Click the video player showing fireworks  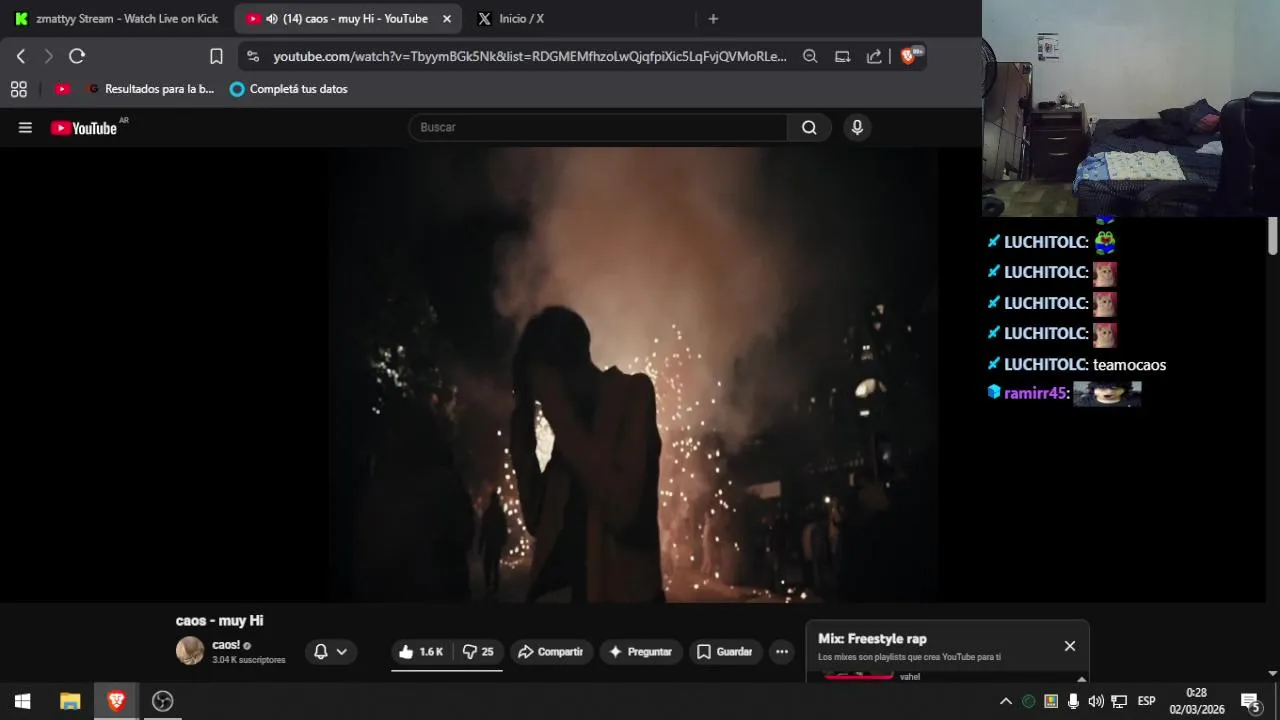click(633, 375)
